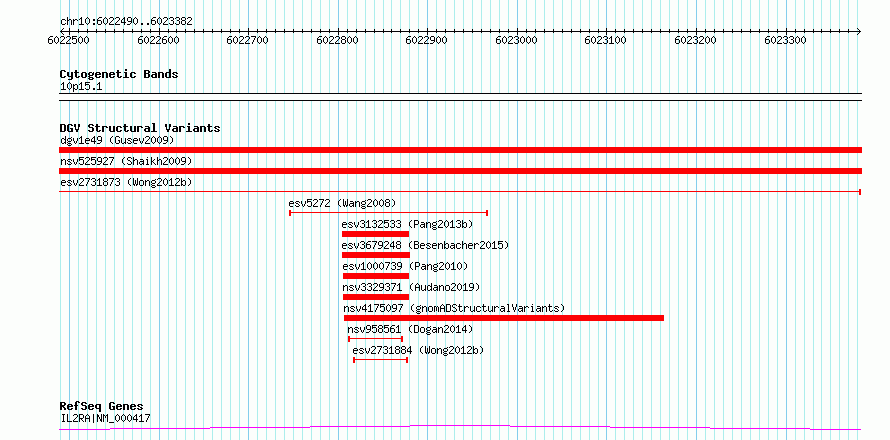The image size is (890, 440).
Task: Open the esv3679248 (Besenbacher2015) label
Action: point(425,245)
